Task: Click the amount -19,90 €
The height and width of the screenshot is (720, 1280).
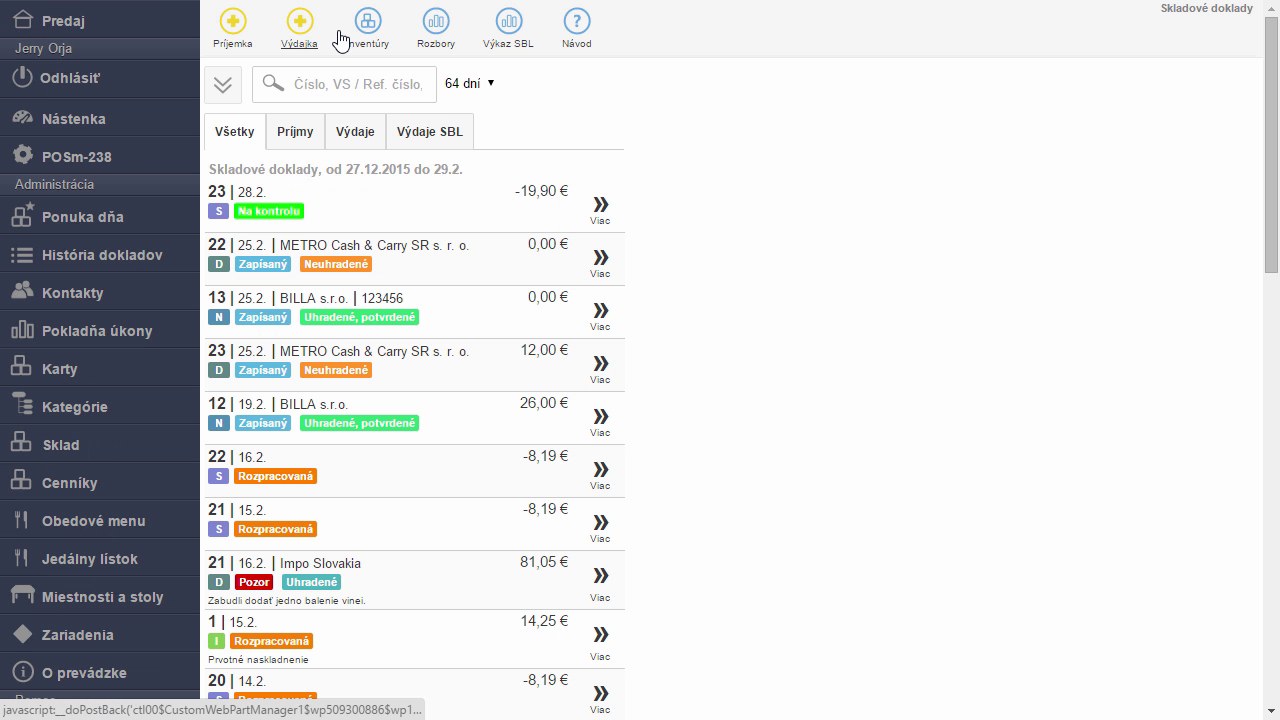Action: coord(541,191)
